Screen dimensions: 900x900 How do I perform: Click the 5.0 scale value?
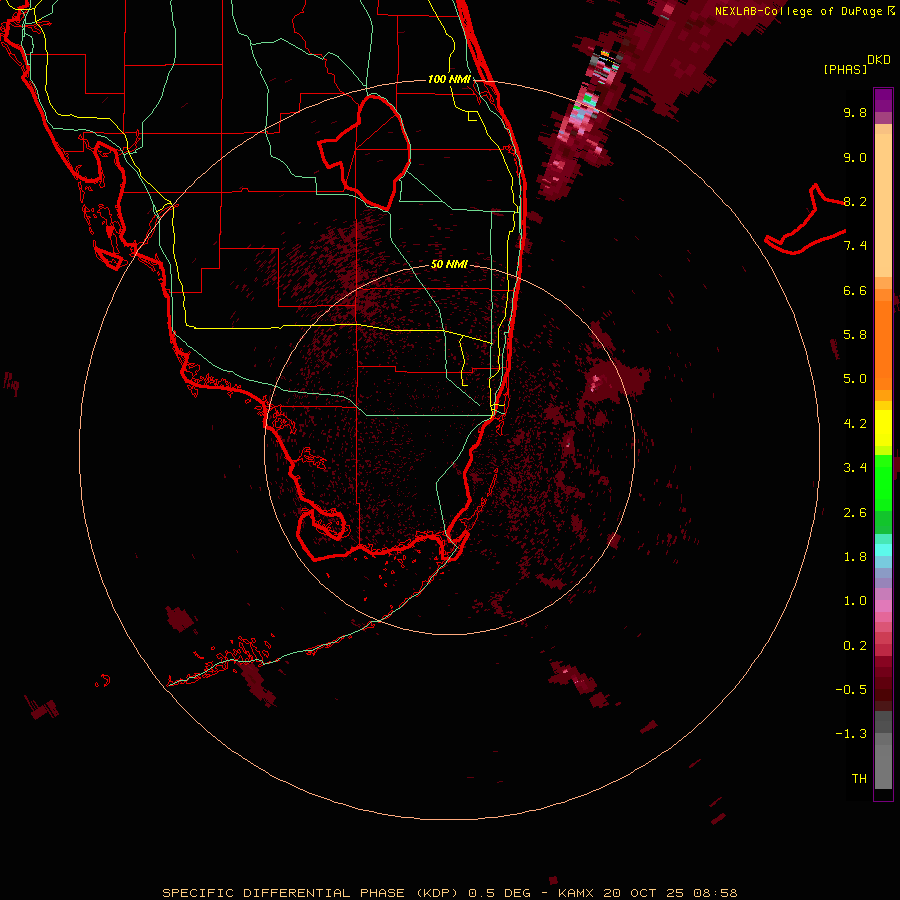point(855,379)
